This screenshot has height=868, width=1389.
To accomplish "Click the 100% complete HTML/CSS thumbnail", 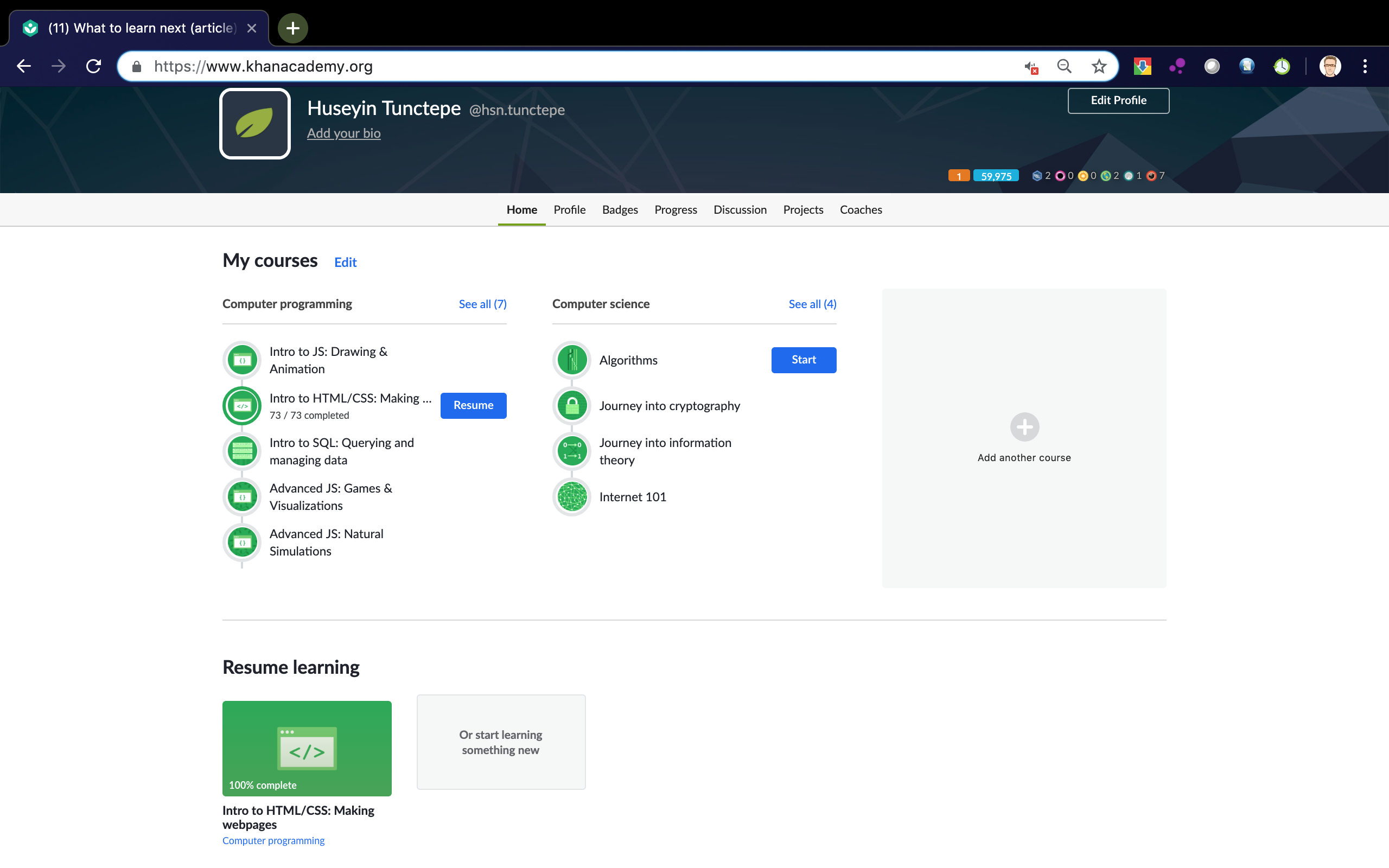I will pos(307,748).
